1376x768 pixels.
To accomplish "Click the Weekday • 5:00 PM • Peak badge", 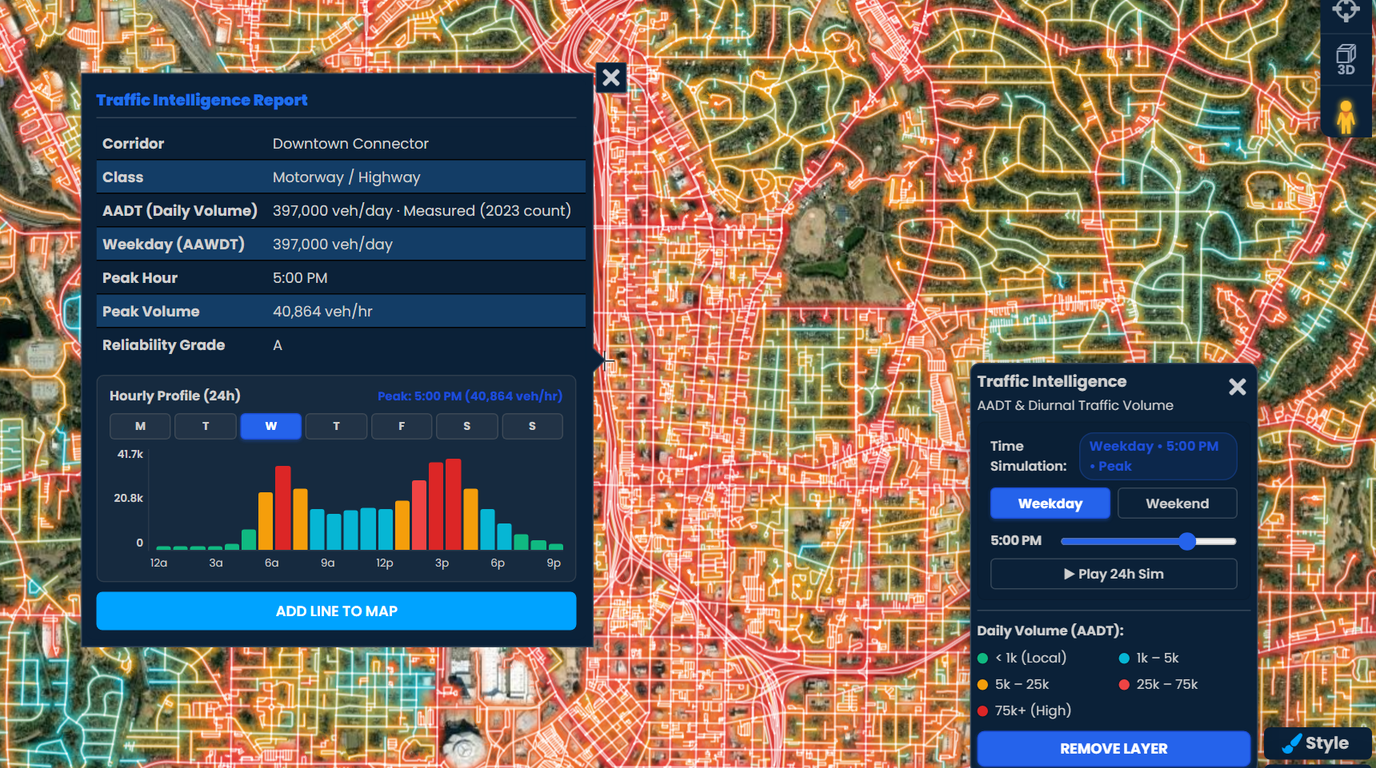I will [1157, 456].
